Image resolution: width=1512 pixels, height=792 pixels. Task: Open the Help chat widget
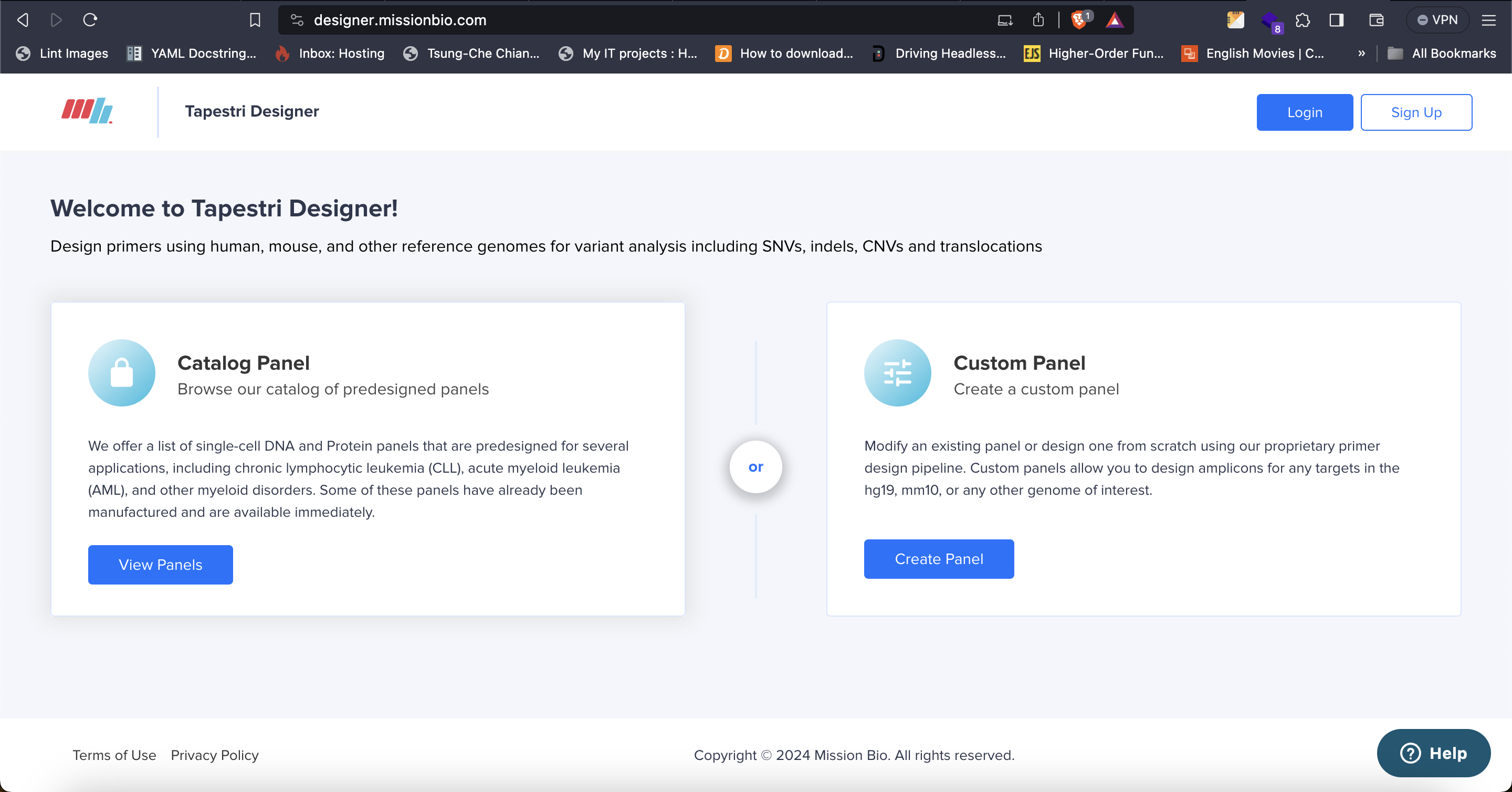click(1433, 753)
